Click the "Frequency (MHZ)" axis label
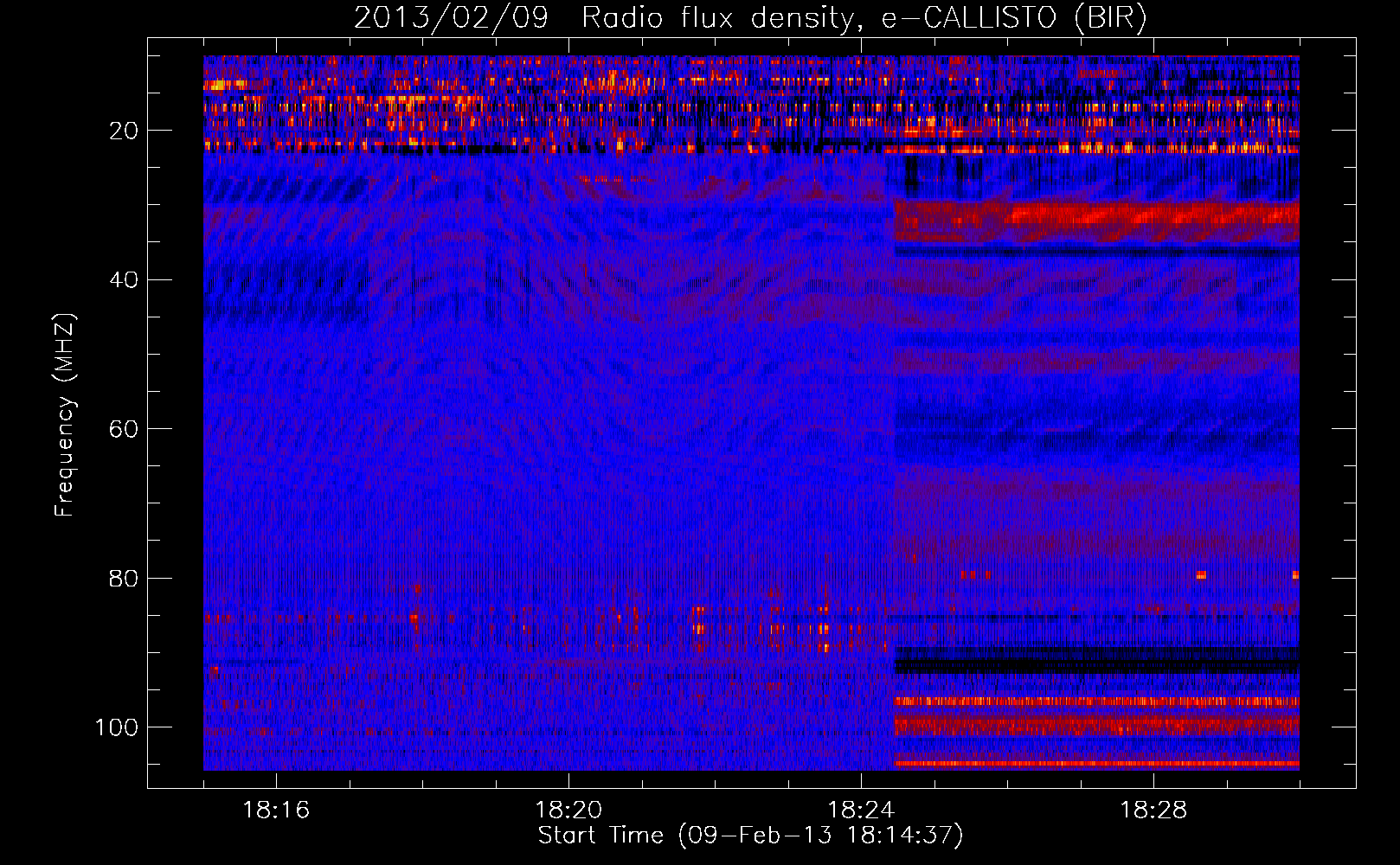Screen dimensions: 1400x865 tap(65, 415)
